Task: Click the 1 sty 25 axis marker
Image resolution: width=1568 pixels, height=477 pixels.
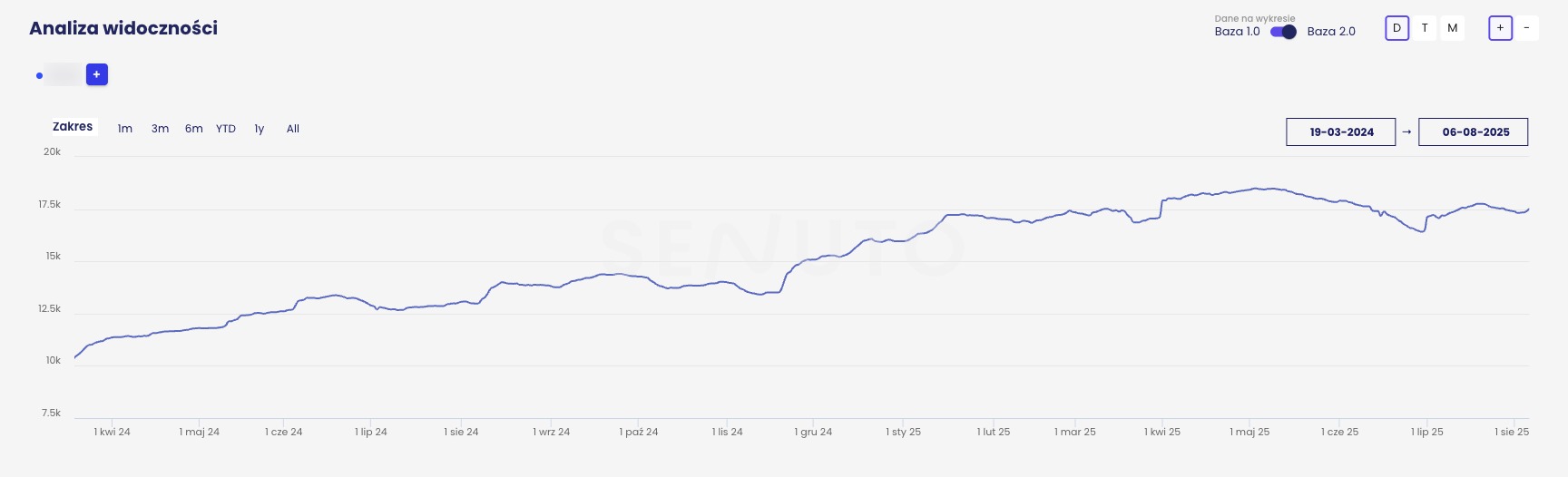Action: [903, 432]
